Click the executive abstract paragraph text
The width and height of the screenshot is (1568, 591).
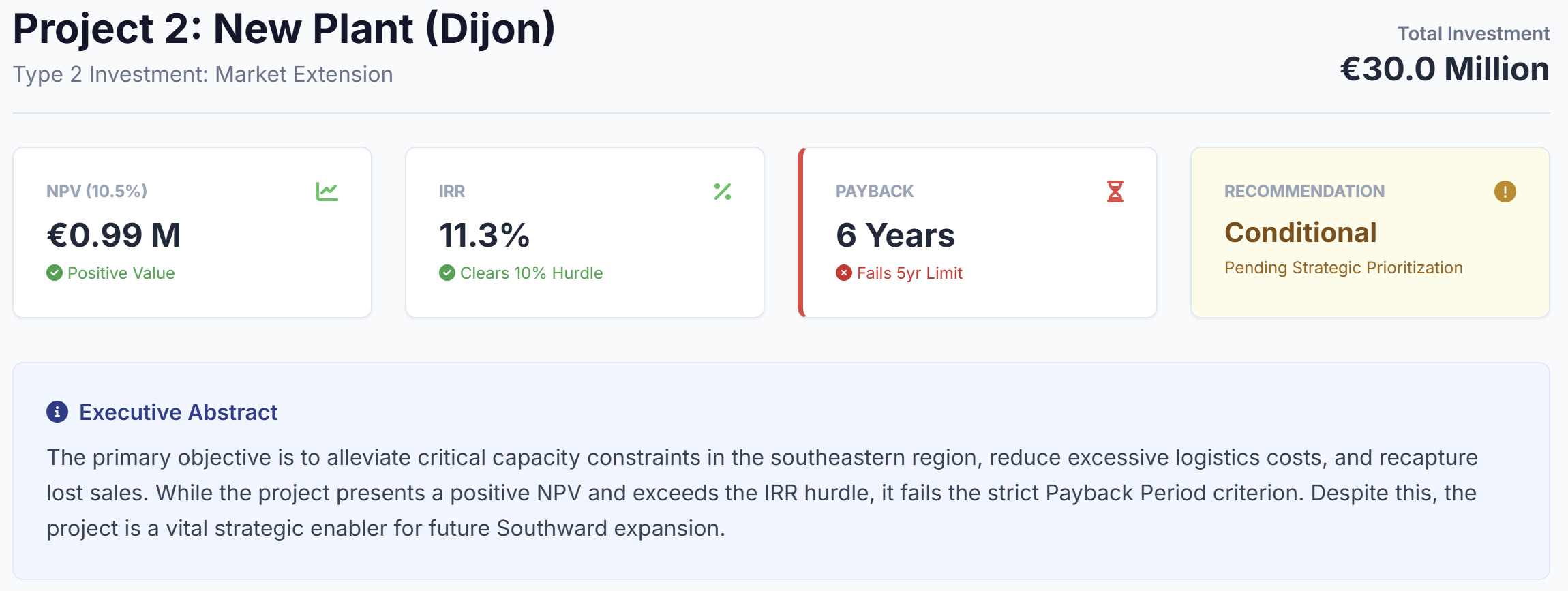[x=761, y=492]
